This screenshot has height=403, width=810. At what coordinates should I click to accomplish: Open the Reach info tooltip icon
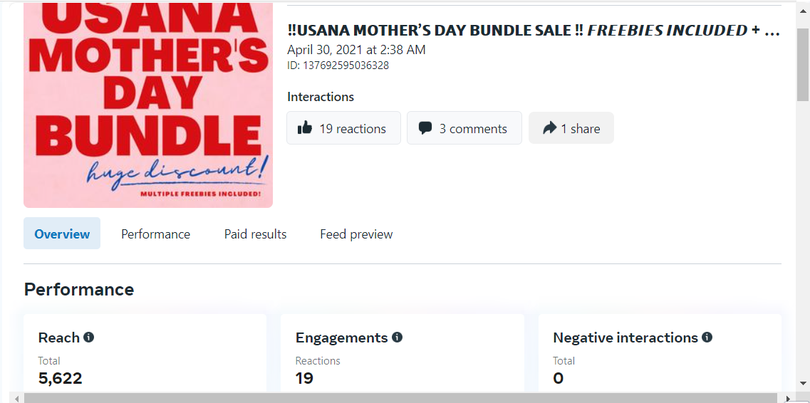tap(88, 338)
